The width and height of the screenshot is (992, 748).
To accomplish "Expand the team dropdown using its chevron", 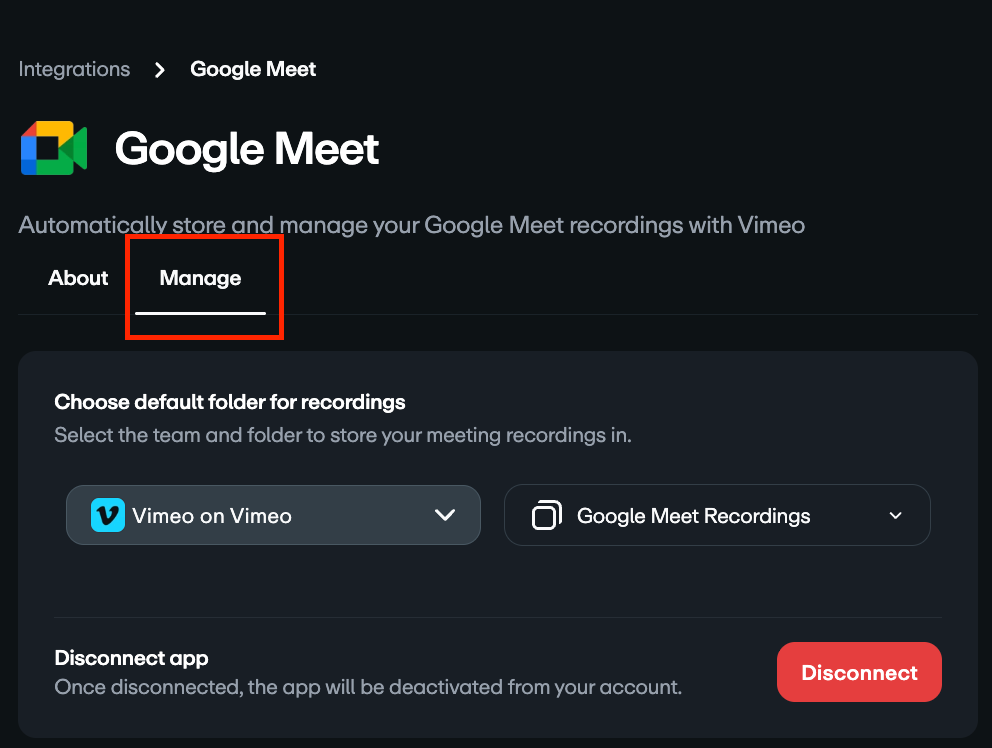I will click(x=445, y=515).
